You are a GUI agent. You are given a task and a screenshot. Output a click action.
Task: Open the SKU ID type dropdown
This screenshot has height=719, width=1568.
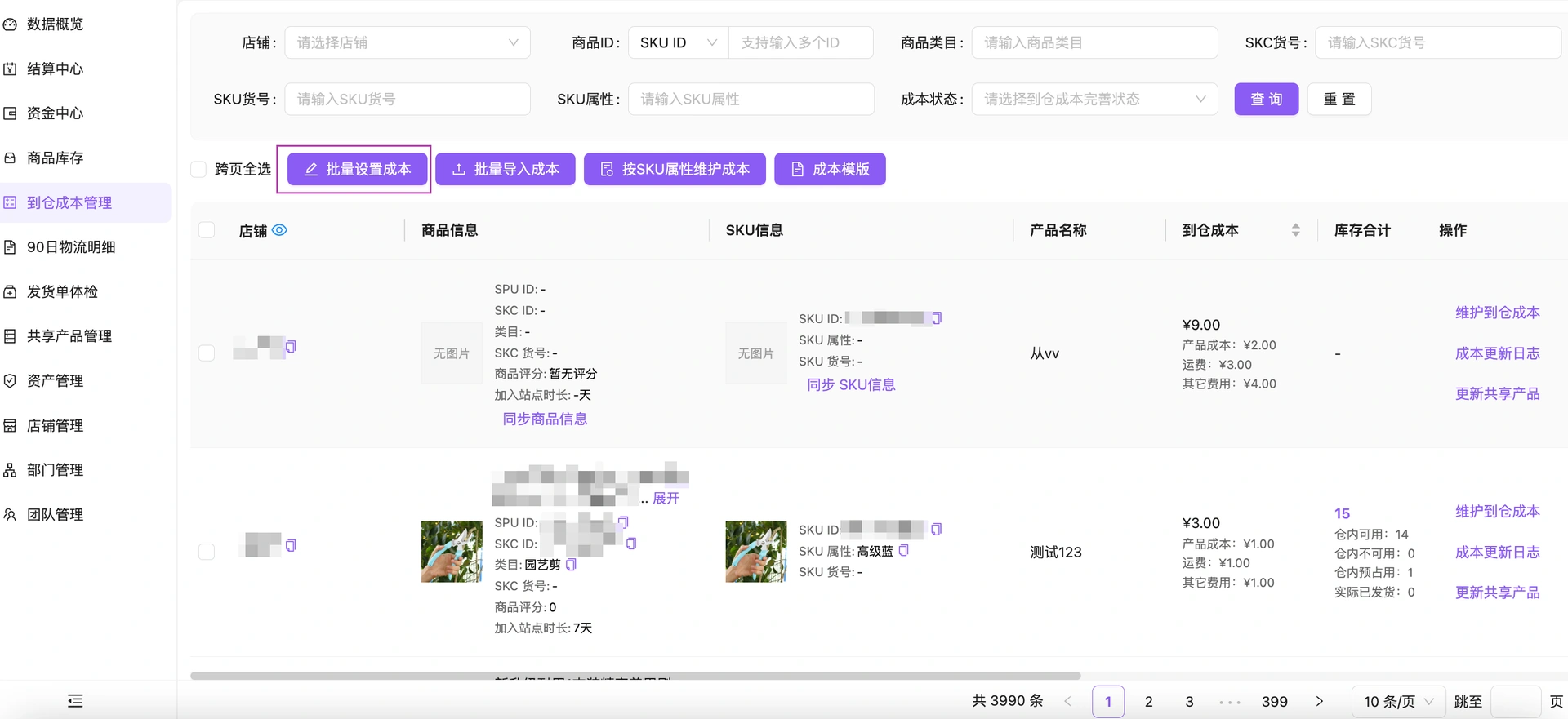point(678,42)
